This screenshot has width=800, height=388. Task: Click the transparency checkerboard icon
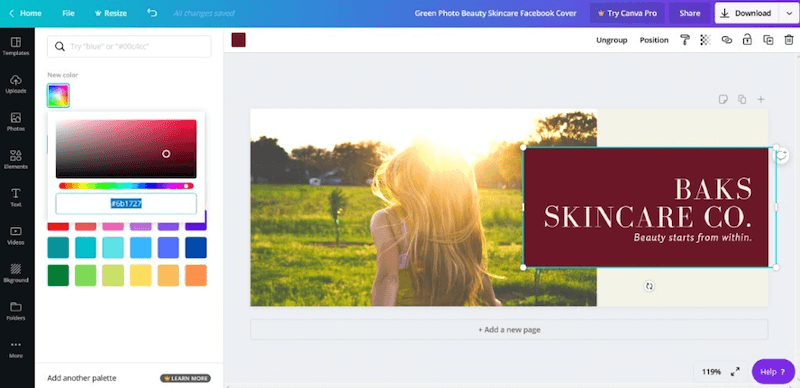(x=706, y=40)
